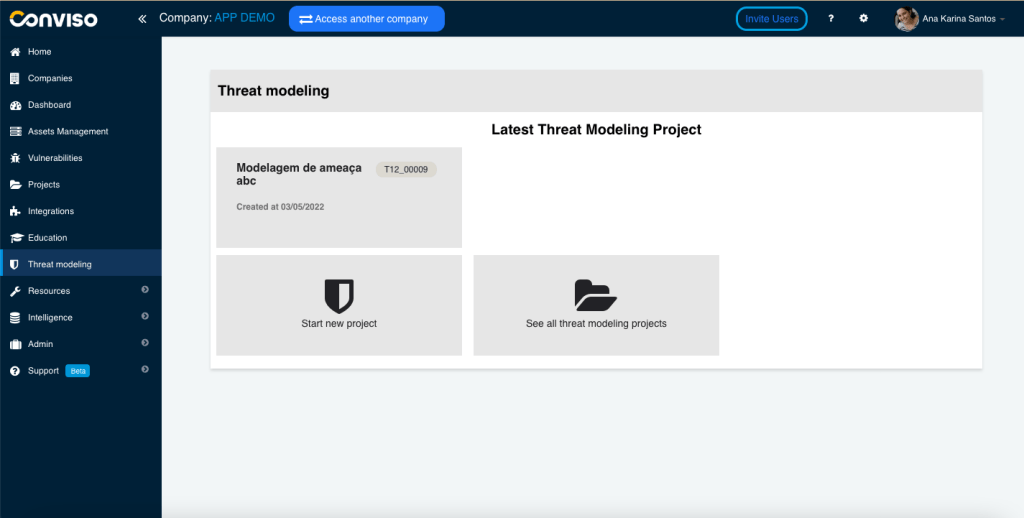
Task: Click the Support label in sidebar
Action: pos(43,371)
